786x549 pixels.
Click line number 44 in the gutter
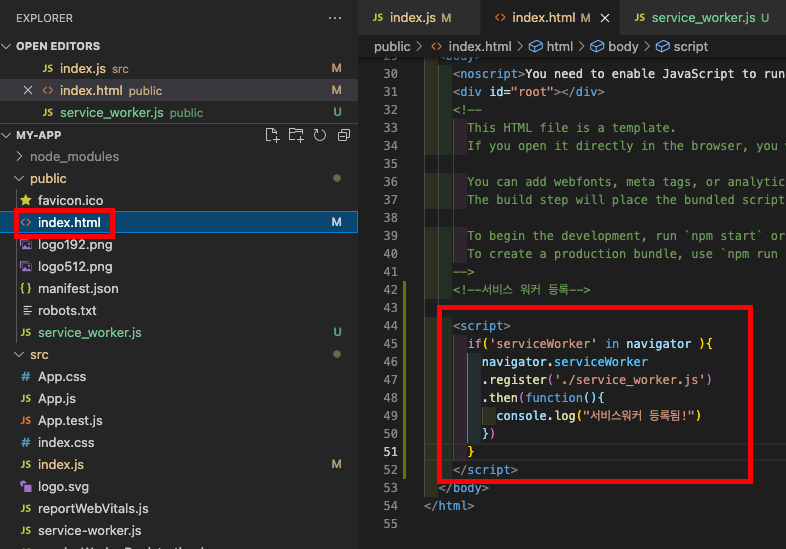(390, 326)
